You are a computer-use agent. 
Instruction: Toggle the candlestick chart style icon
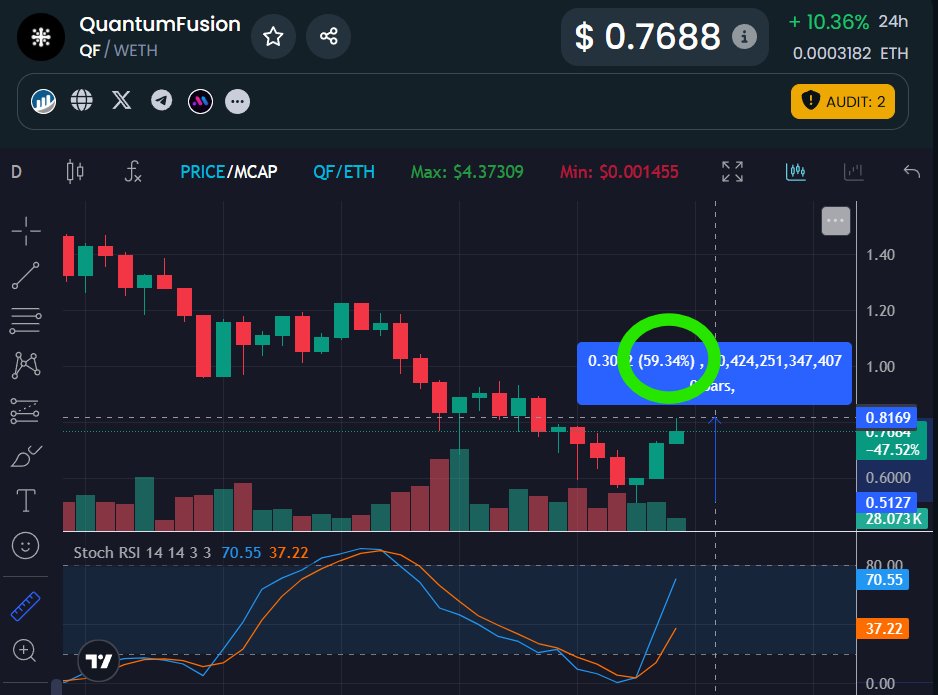796,172
